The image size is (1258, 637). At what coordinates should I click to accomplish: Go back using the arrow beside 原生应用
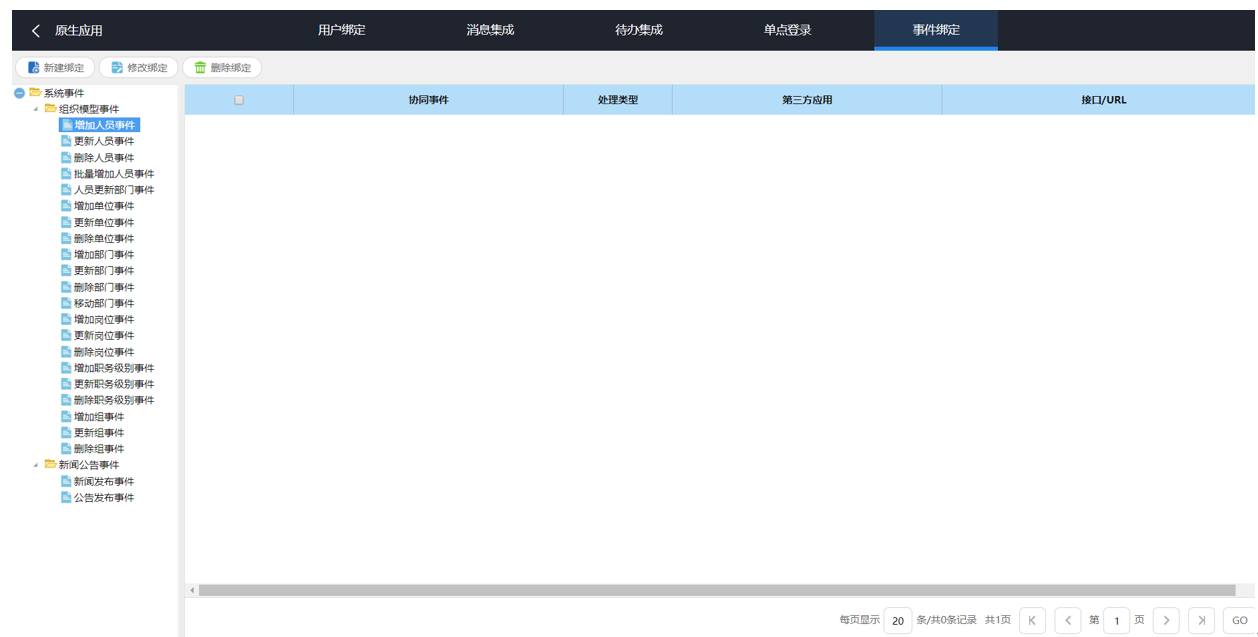point(36,31)
